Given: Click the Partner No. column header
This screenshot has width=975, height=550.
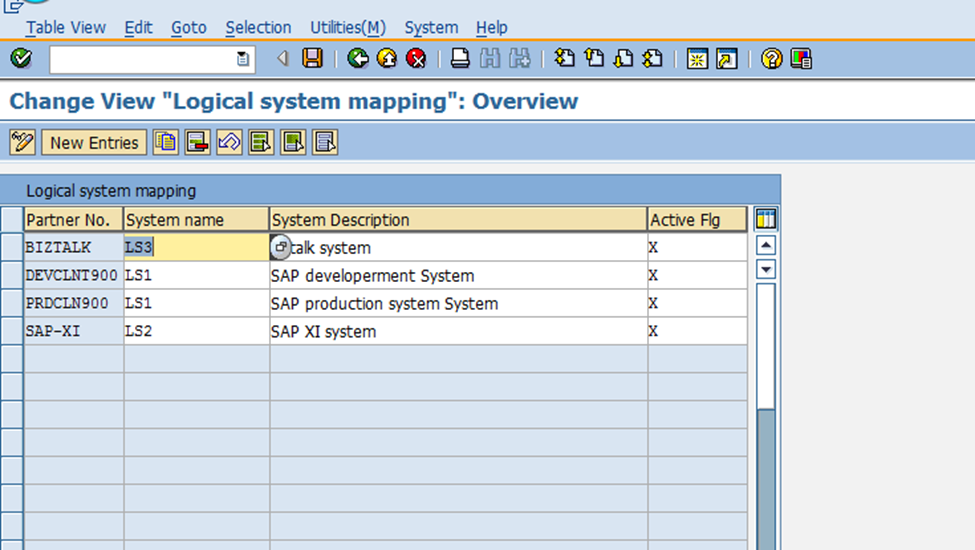Looking at the screenshot, I should pyautogui.click(x=73, y=220).
